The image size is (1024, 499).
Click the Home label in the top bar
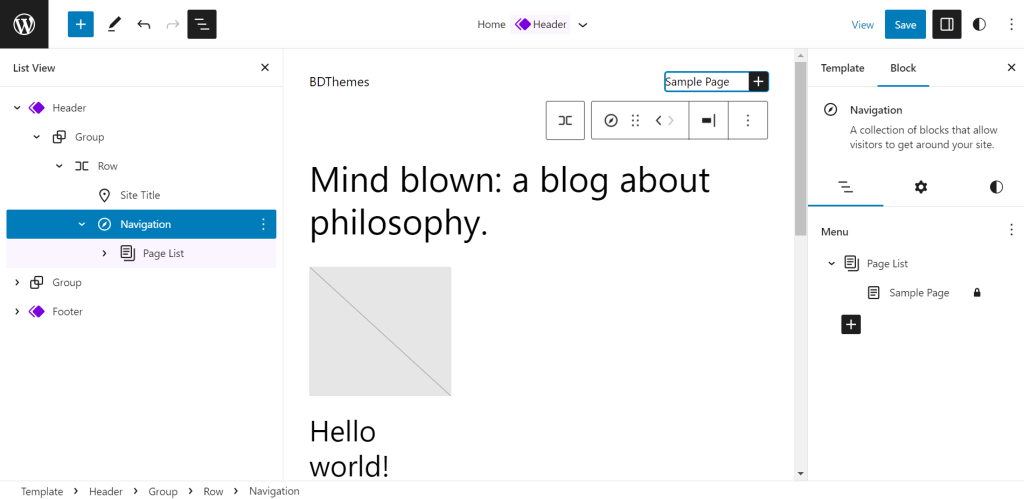(x=491, y=24)
